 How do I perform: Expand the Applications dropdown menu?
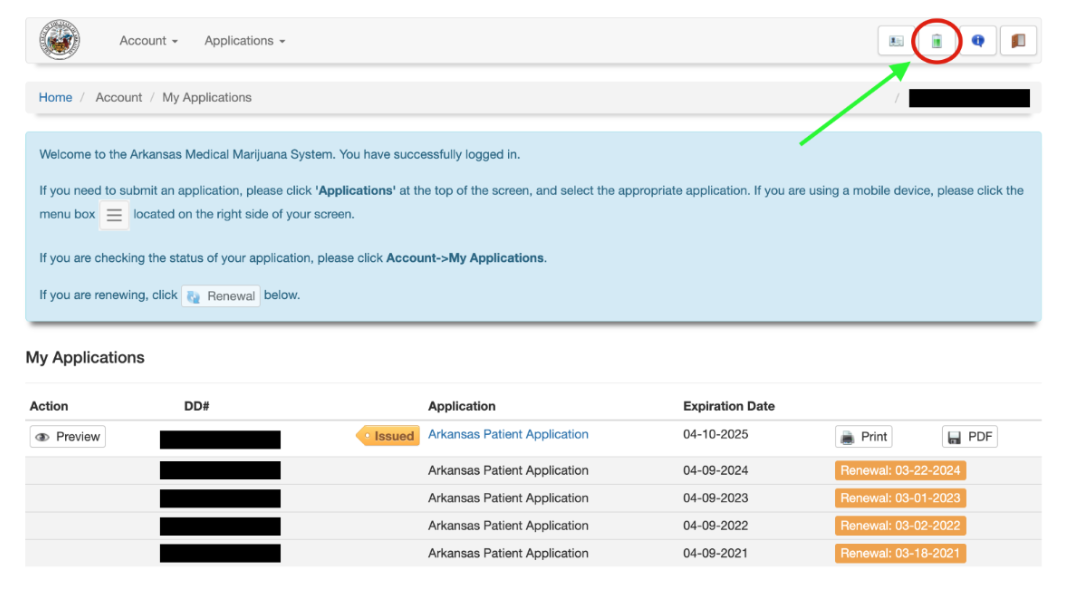coord(245,41)
